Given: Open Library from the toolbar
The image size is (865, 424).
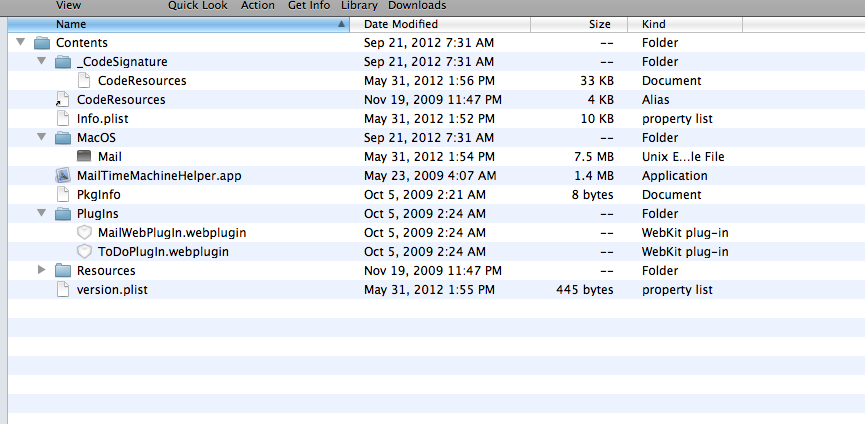Looking at the screenshot, I should coord(359,6).
